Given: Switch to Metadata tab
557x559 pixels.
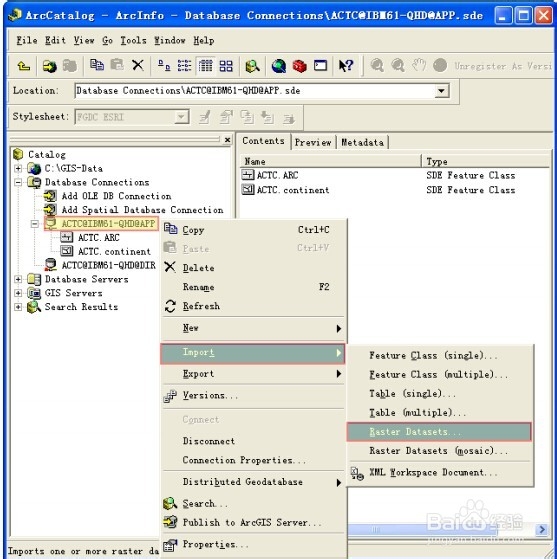Looking at the screenshot, I should 362,142.
